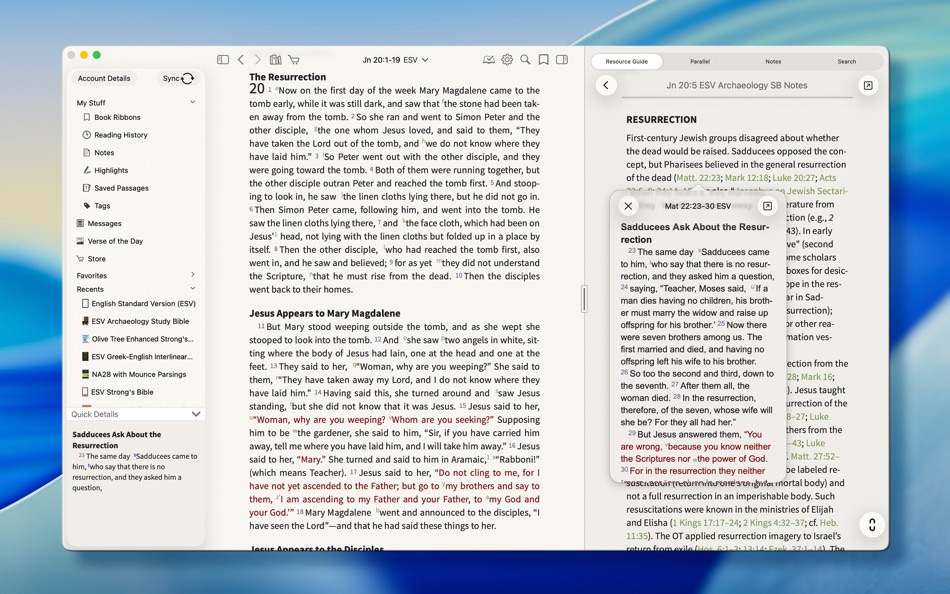The image size is (950, 594).
Task: Click the bookmark ribbon icon
Action: (x=542, y=60)
